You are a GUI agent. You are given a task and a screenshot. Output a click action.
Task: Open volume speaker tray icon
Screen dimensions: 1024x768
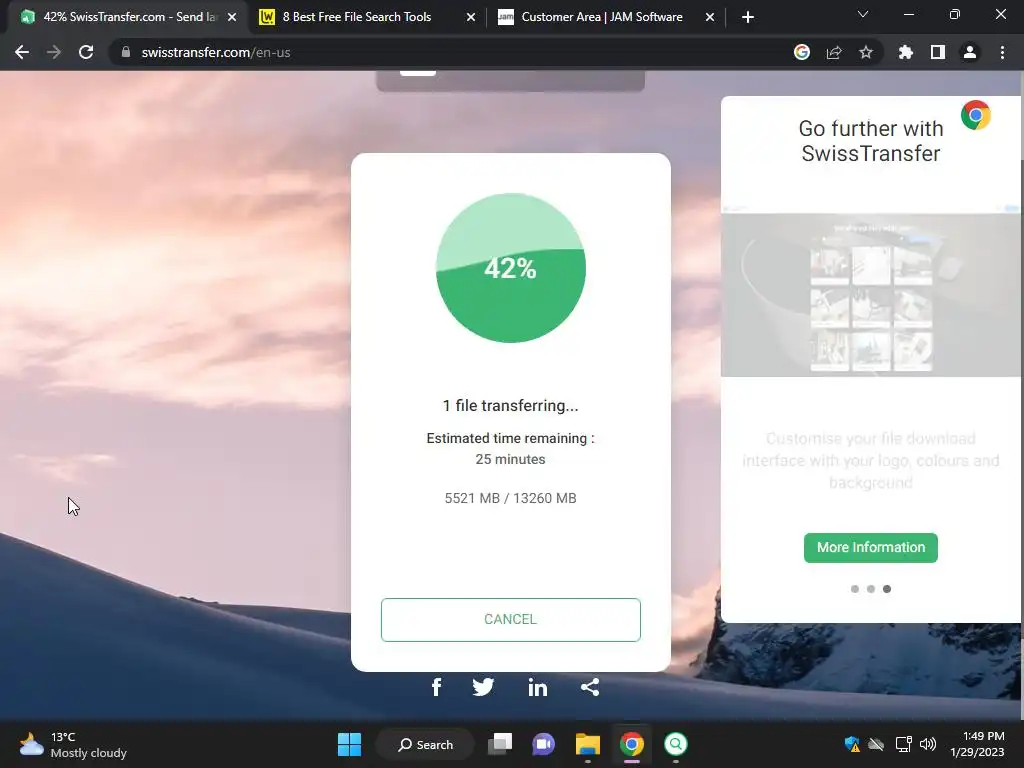tap(927, 744)
